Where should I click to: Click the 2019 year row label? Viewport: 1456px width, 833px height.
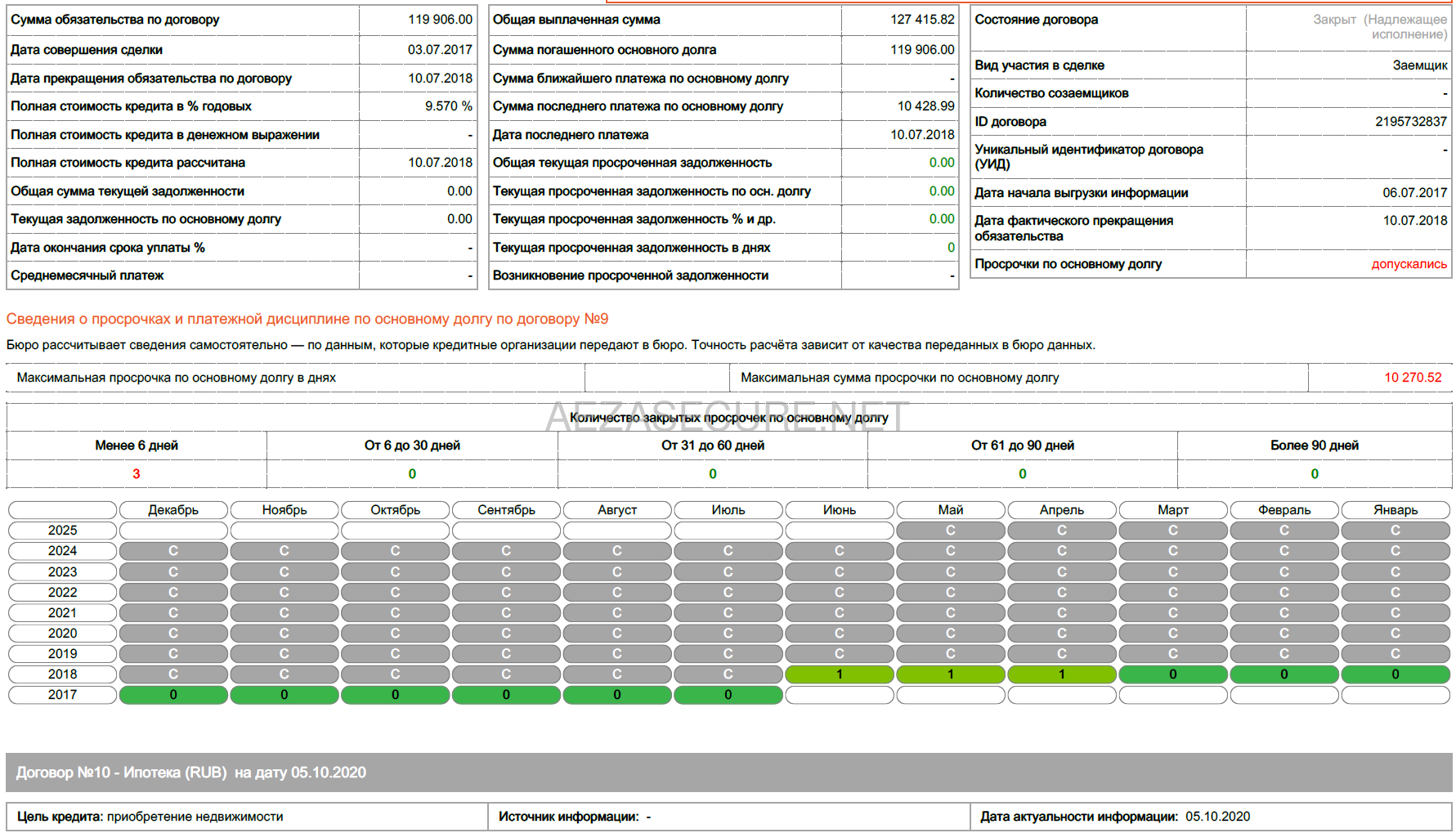pos(63,654)
